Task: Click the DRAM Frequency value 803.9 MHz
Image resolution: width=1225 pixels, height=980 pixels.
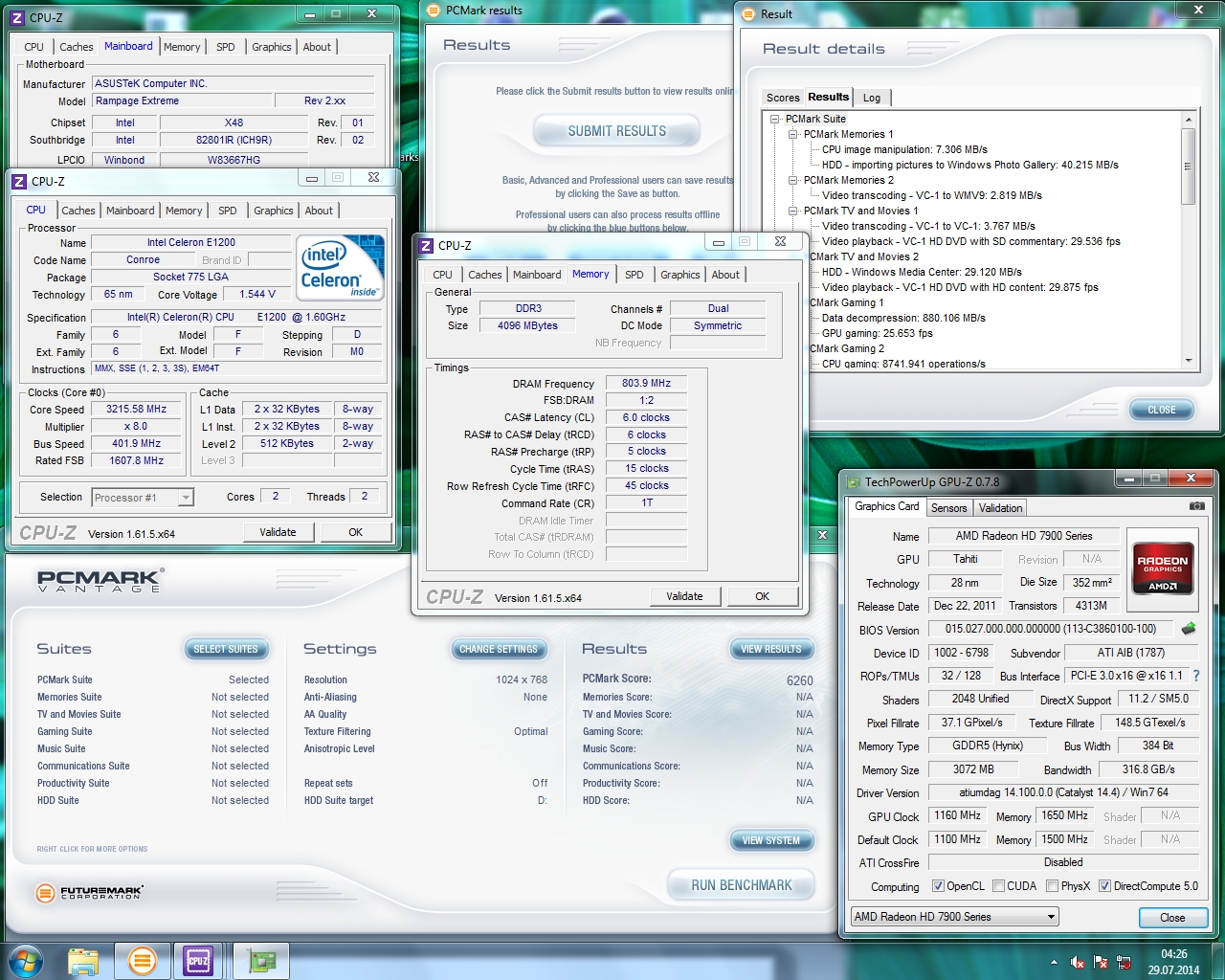Action: (x=646, y=383)
